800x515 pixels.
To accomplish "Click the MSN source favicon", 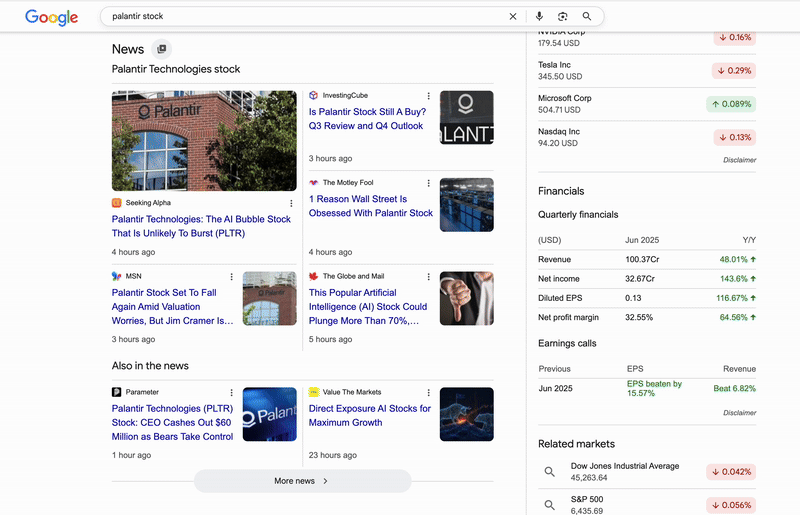I will click(116, 276).
